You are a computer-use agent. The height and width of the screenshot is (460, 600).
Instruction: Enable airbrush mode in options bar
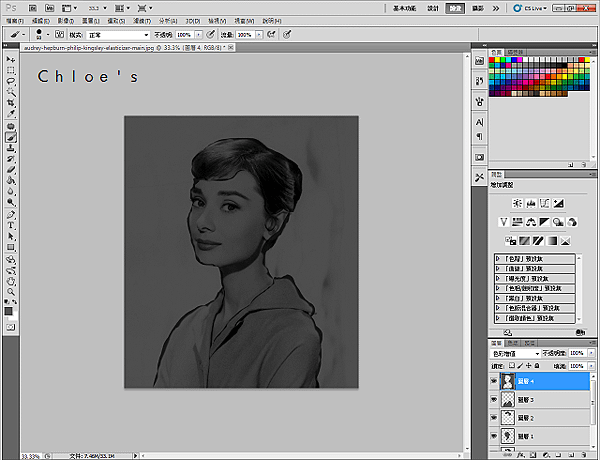tap(271, 34)
